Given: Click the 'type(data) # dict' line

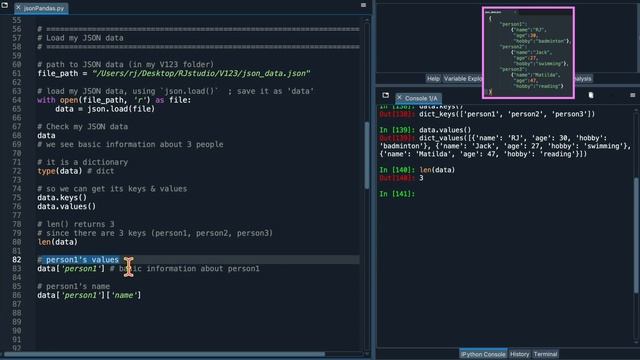Looking at the screenshot, I should [x=76, y=171].
